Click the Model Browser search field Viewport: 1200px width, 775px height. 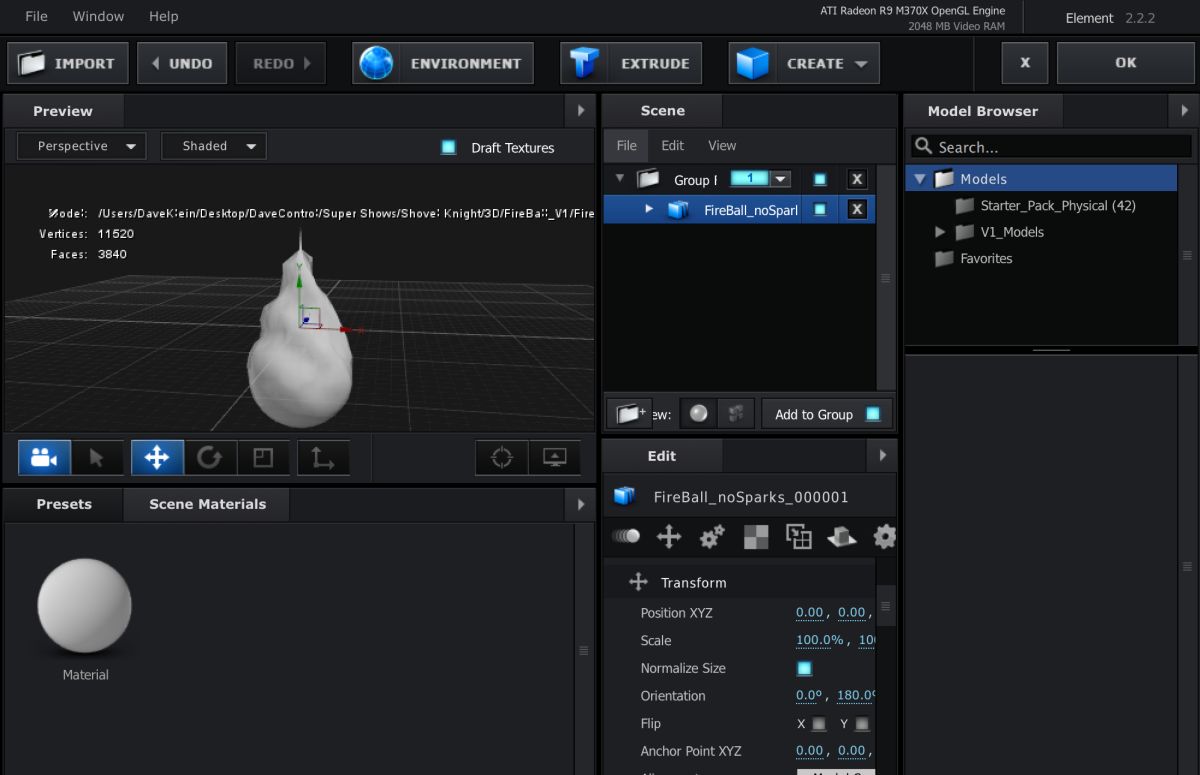[x=1051, y=147]
